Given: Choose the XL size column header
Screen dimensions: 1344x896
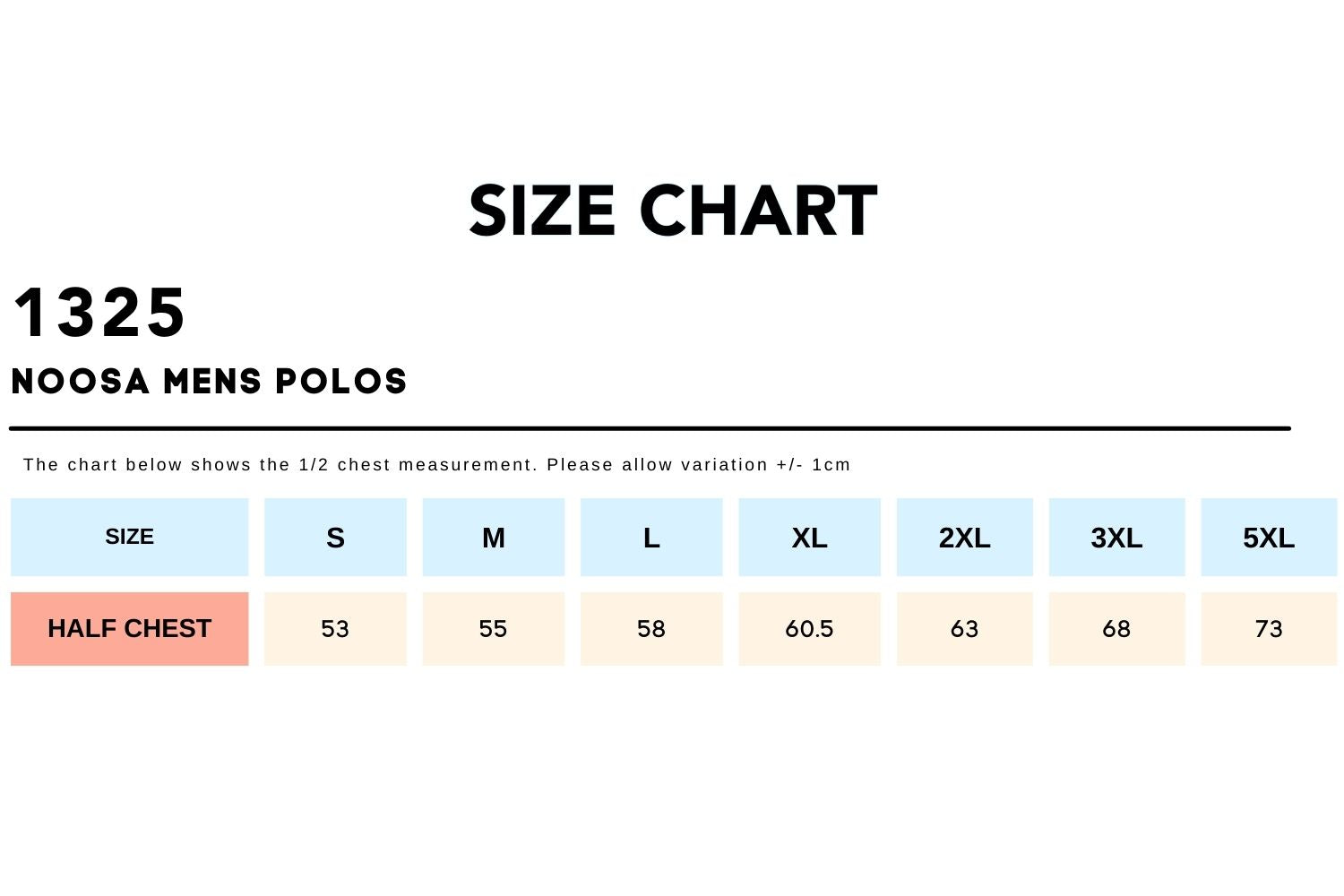Looking at the screenshot, I should pos(809,538).
